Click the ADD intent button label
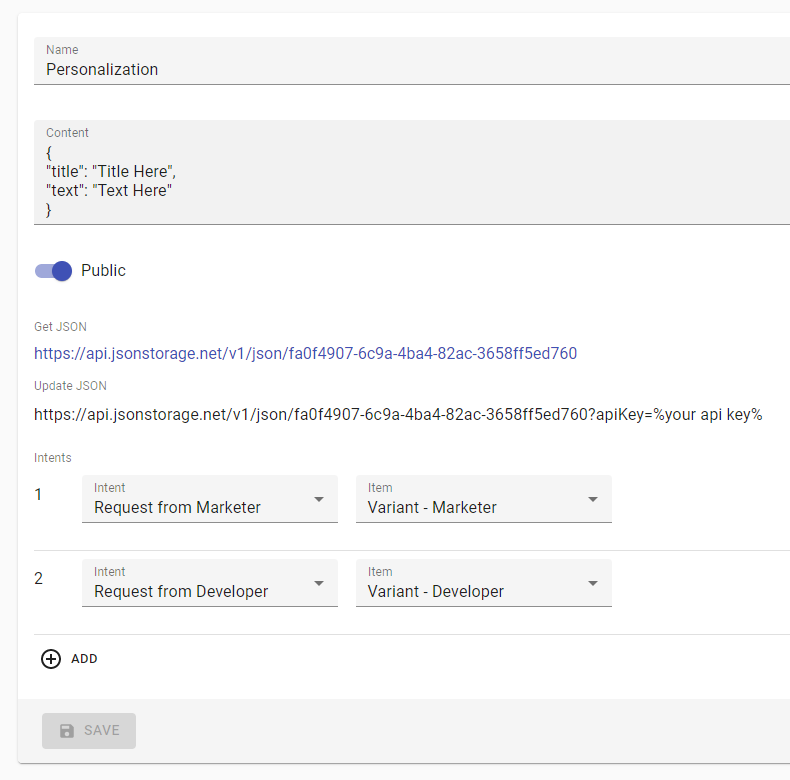This screenshot has width=790, height=780. pyautogui.click(x=84, y=659)
